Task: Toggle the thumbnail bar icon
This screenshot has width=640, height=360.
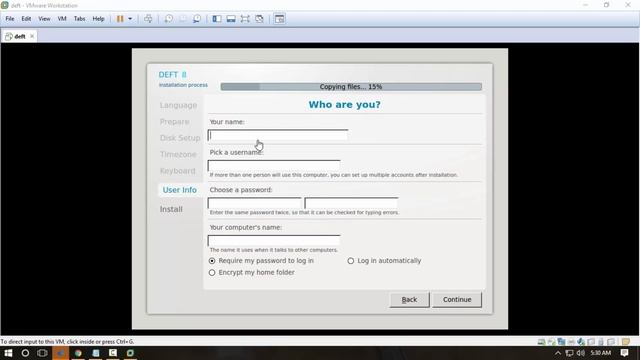Action: coord(231,19)
